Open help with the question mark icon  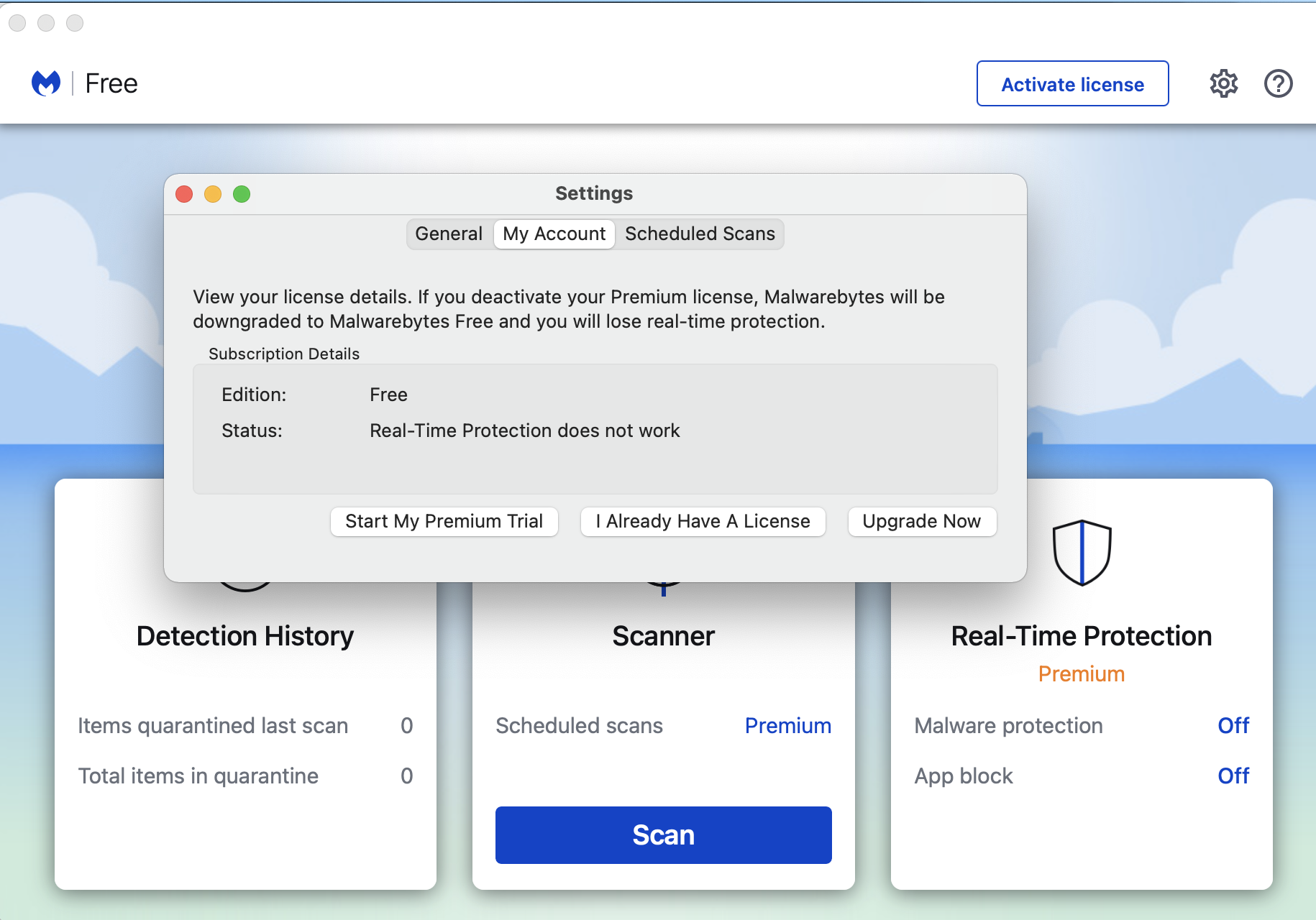(x=1278, y=83)
